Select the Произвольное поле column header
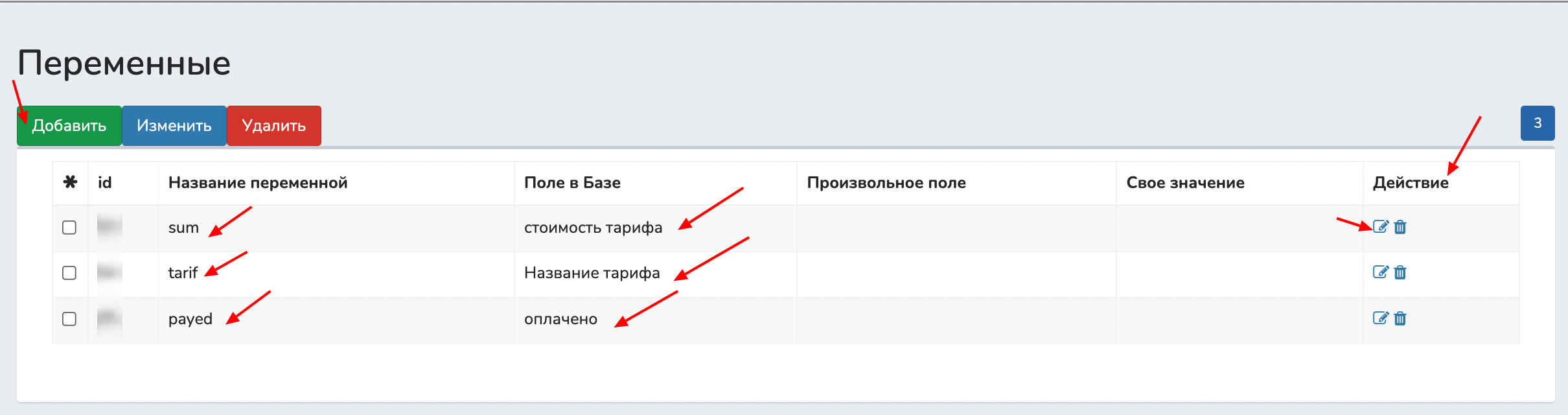 [x=886, y=183]
